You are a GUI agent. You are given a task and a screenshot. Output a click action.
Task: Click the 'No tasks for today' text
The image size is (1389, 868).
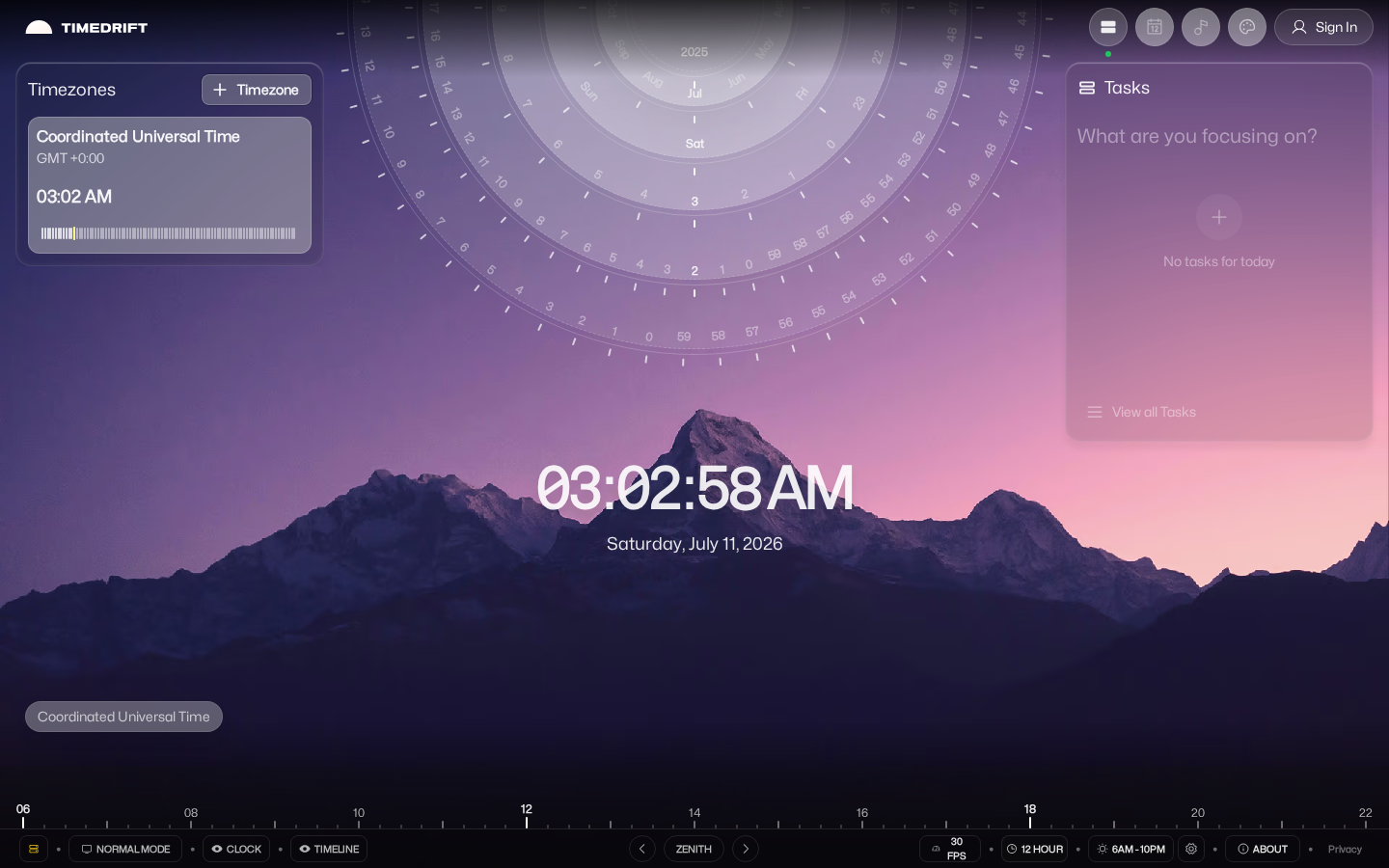point(1219,261)
